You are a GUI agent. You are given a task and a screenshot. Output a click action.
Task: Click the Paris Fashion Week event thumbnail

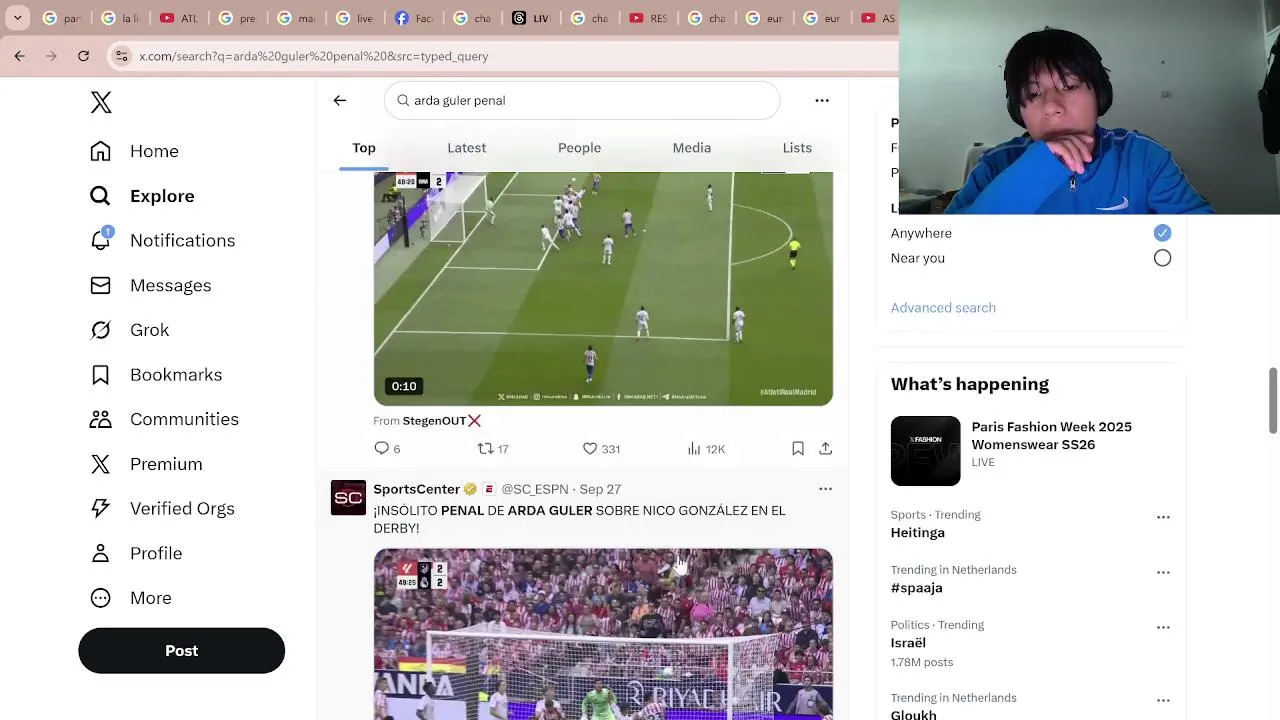click(925, 451)
